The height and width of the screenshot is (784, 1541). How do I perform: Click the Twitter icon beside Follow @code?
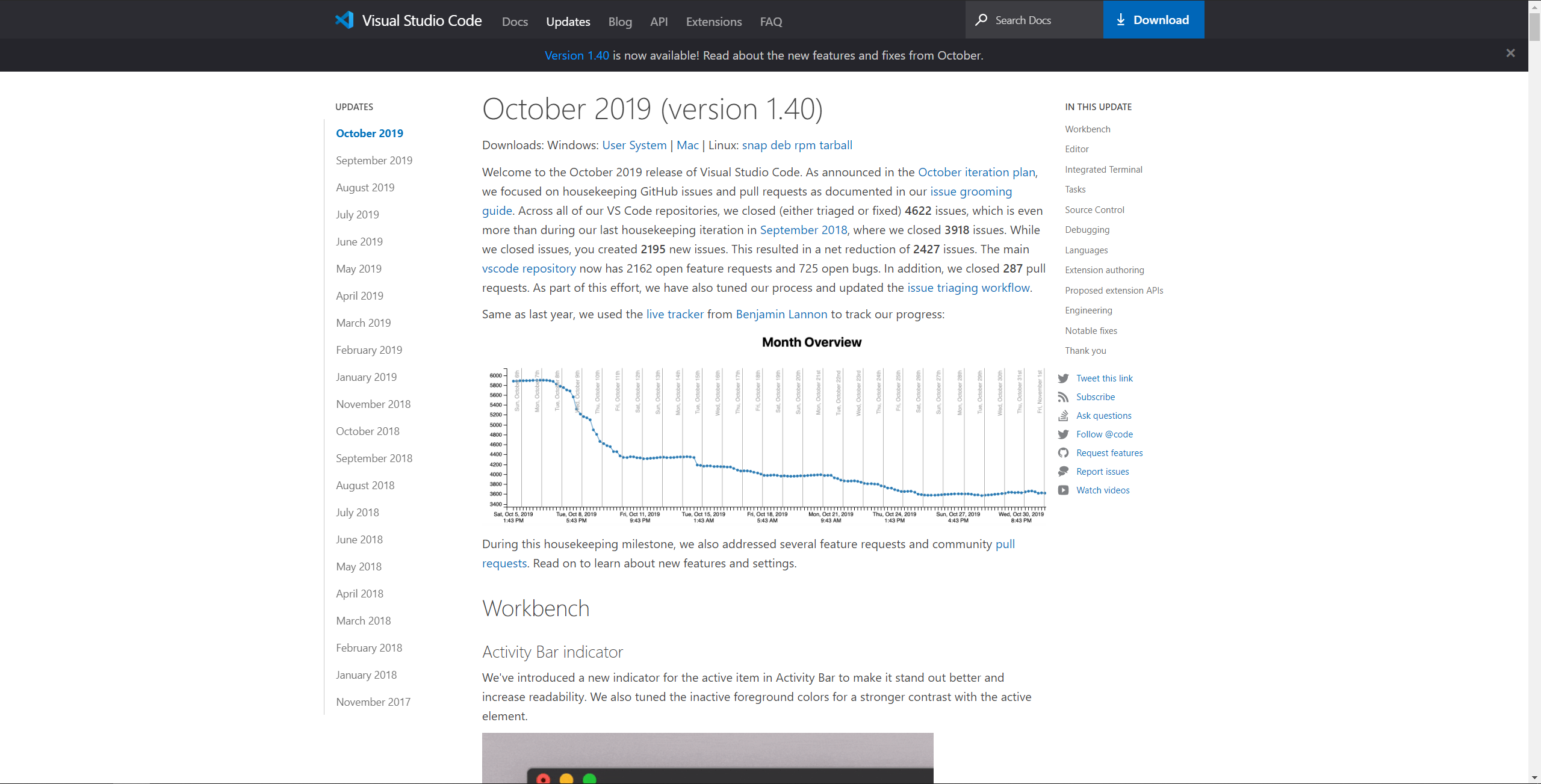pos(1064,434)
